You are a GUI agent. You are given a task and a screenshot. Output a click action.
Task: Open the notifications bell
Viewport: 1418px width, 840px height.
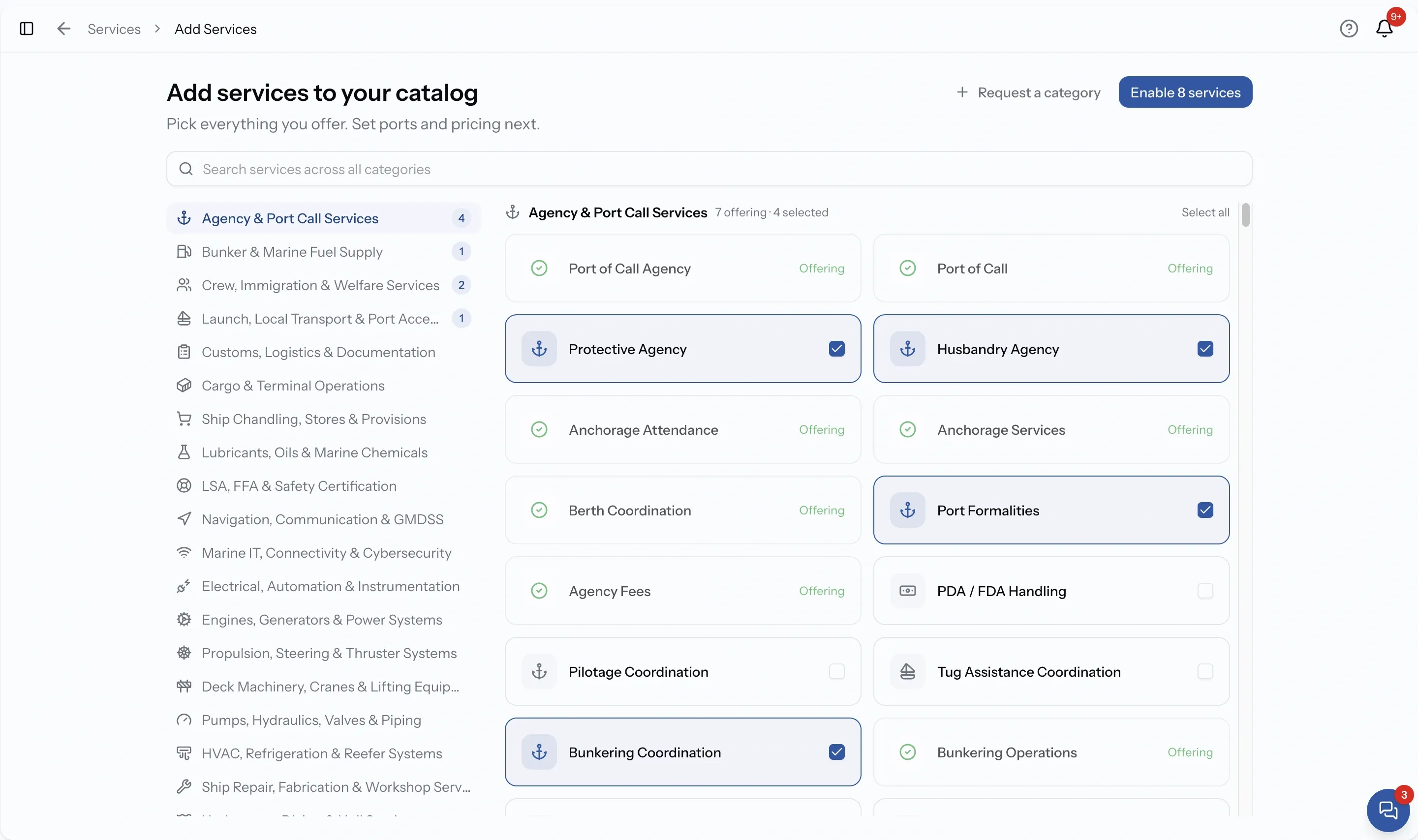[1384, 29]
